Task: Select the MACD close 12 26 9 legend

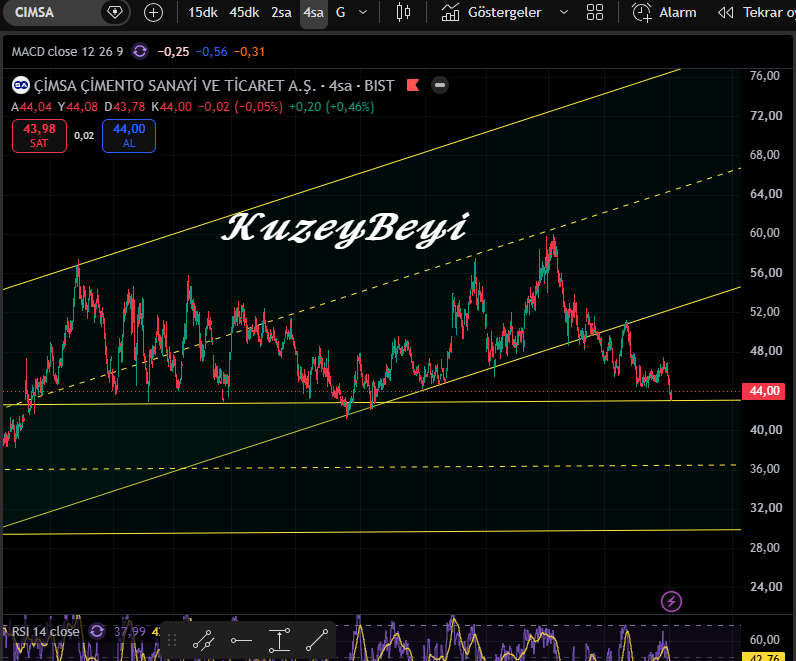Action: (x=68, y=51)
